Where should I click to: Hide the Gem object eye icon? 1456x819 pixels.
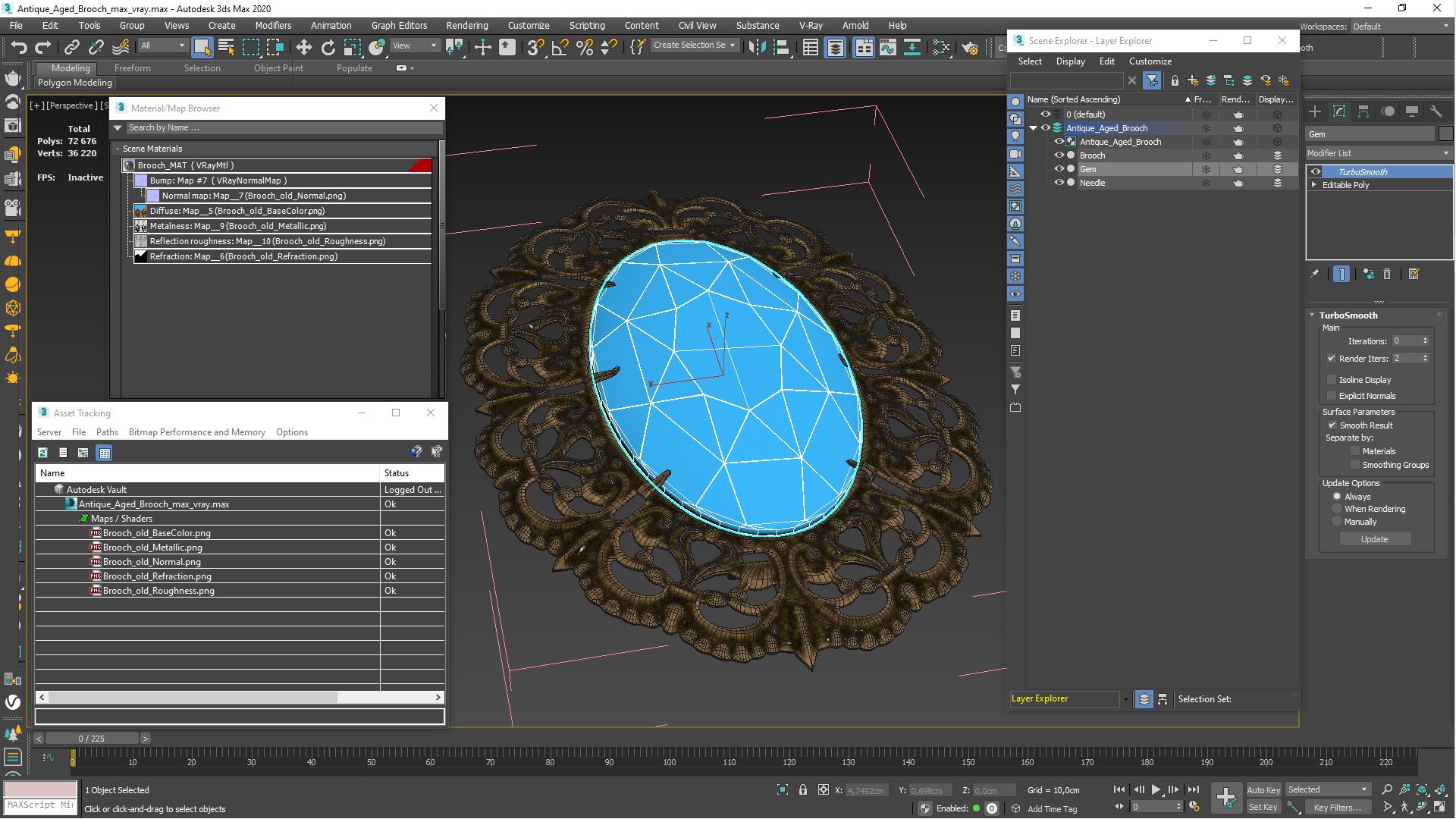pos(1059,169)
